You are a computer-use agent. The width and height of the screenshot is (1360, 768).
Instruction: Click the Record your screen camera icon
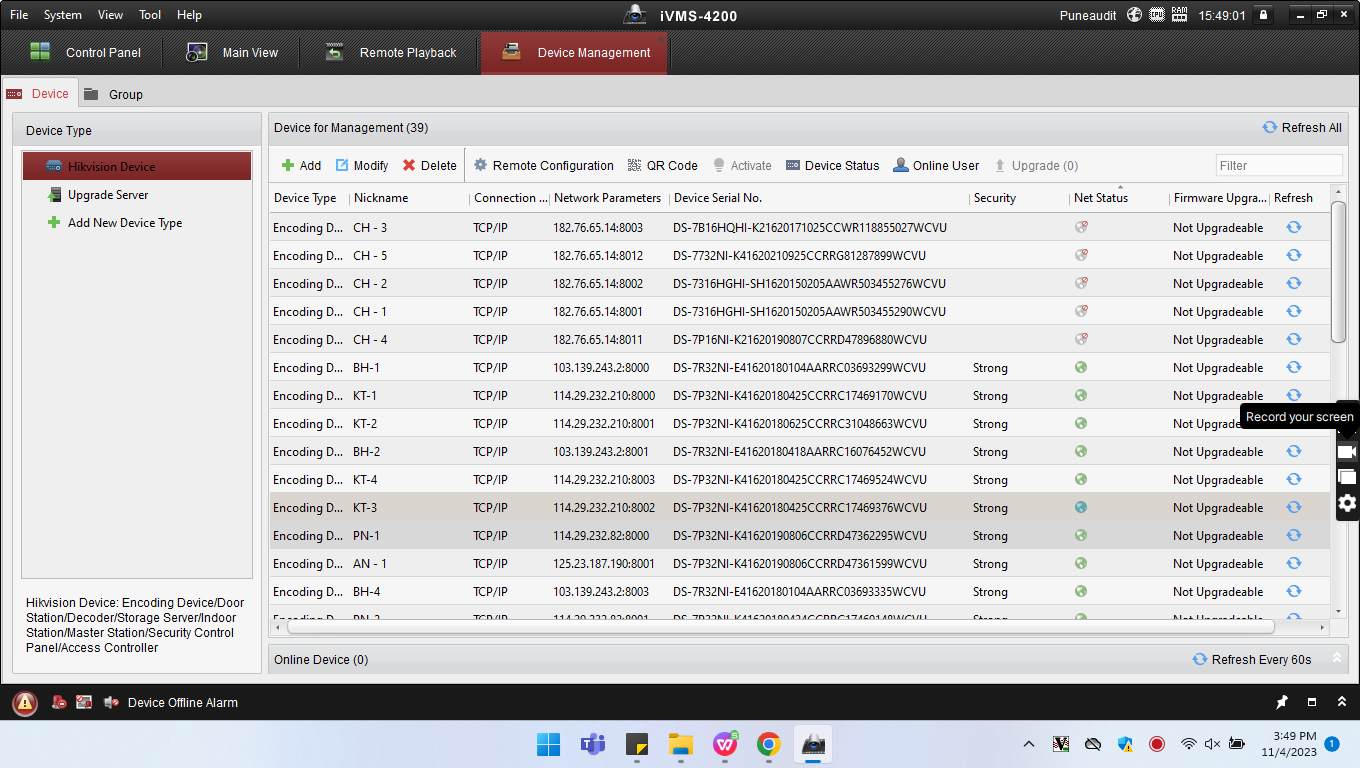tap(1347, 452)
